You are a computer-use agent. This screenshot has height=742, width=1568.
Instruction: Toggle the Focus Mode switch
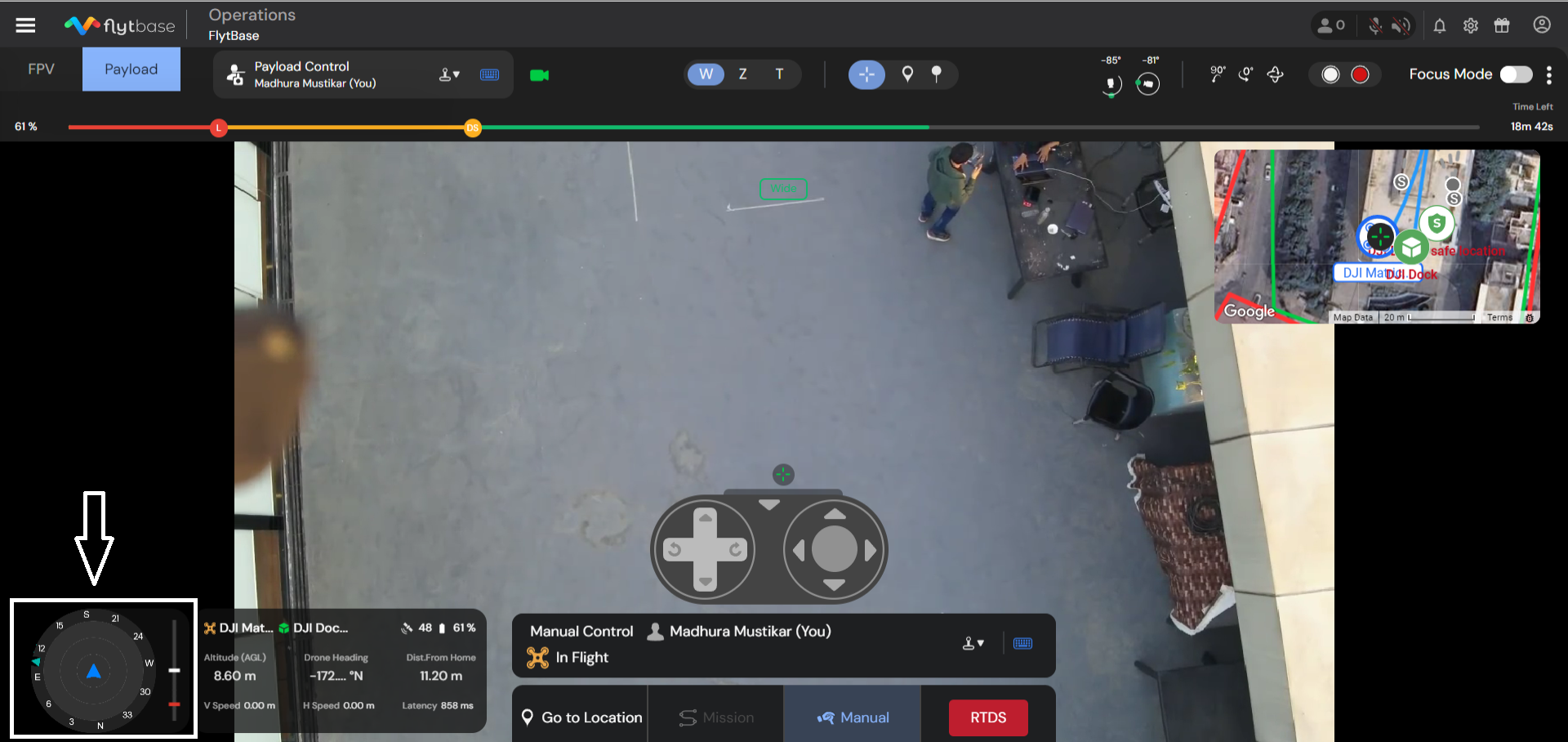pyautogui.click(x=1516, y=74)
